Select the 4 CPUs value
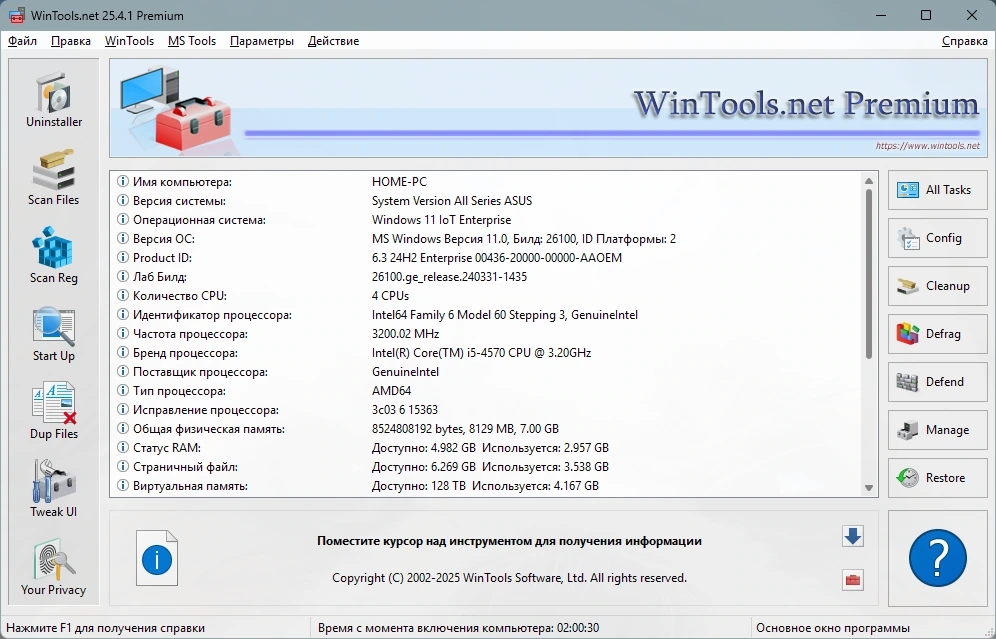This screenshot has width=996, height=639. (x=390, y=296)
